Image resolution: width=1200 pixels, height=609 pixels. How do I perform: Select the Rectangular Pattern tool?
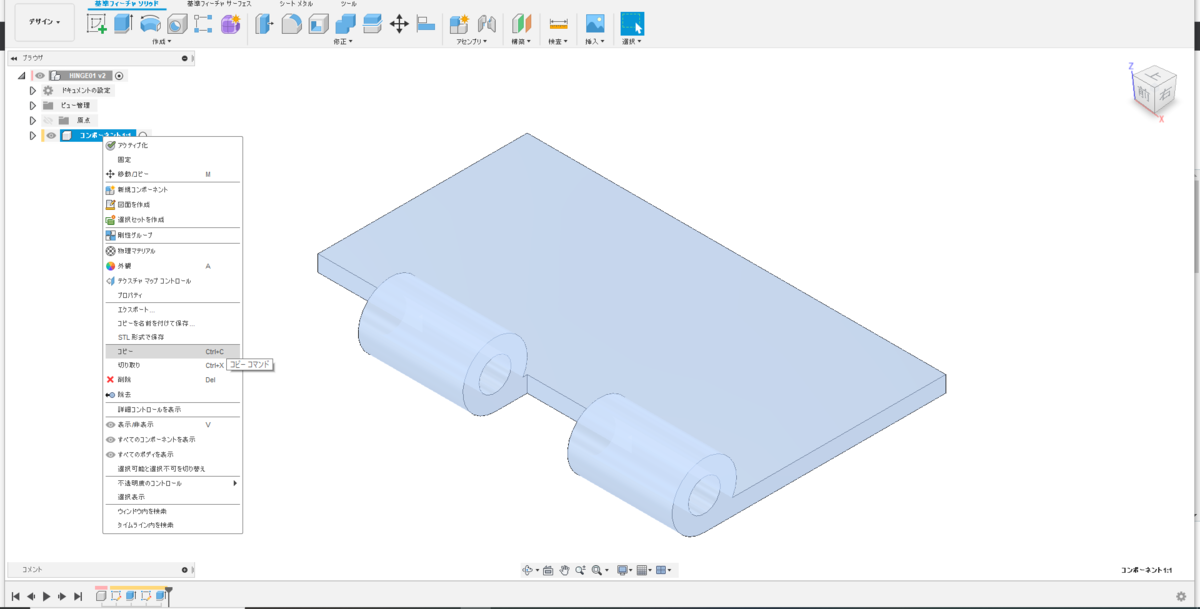[x=203, y=23]
